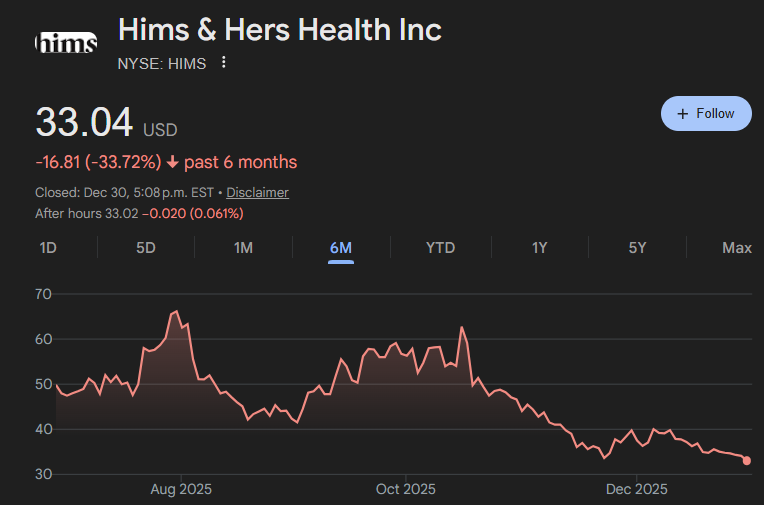Image resolution: width=764 pixels, height=505 pixels.
Task: Switch chart to 1D range
Action: pyautogui.click(x=48, y=248)
